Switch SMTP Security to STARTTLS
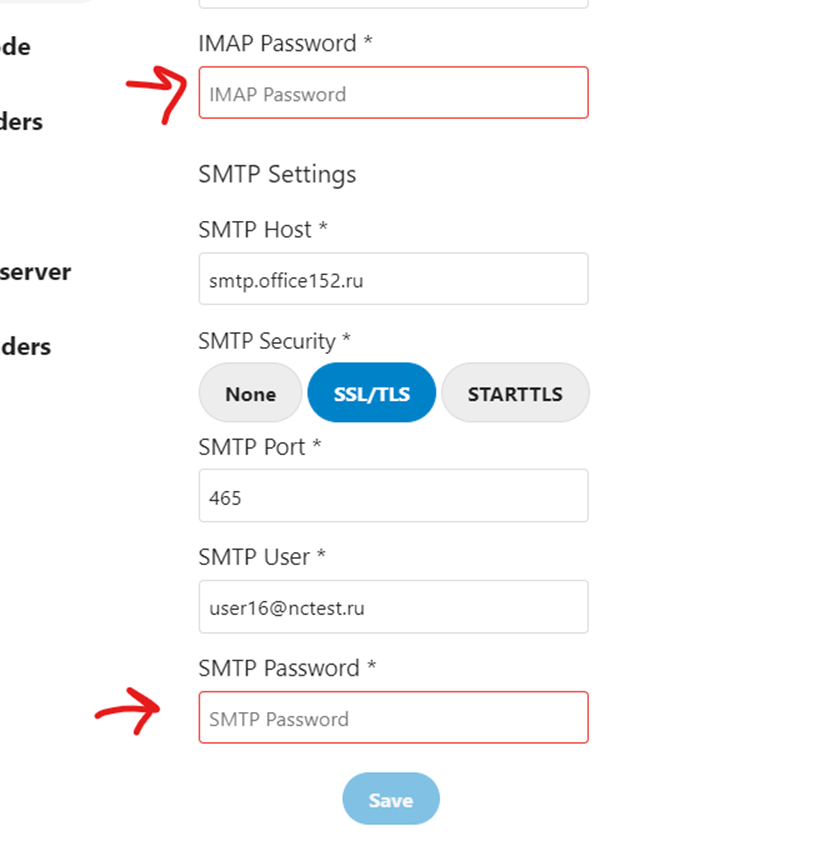Image resolution: width=815 pixels, height=846 pixels. pos(515,393)
